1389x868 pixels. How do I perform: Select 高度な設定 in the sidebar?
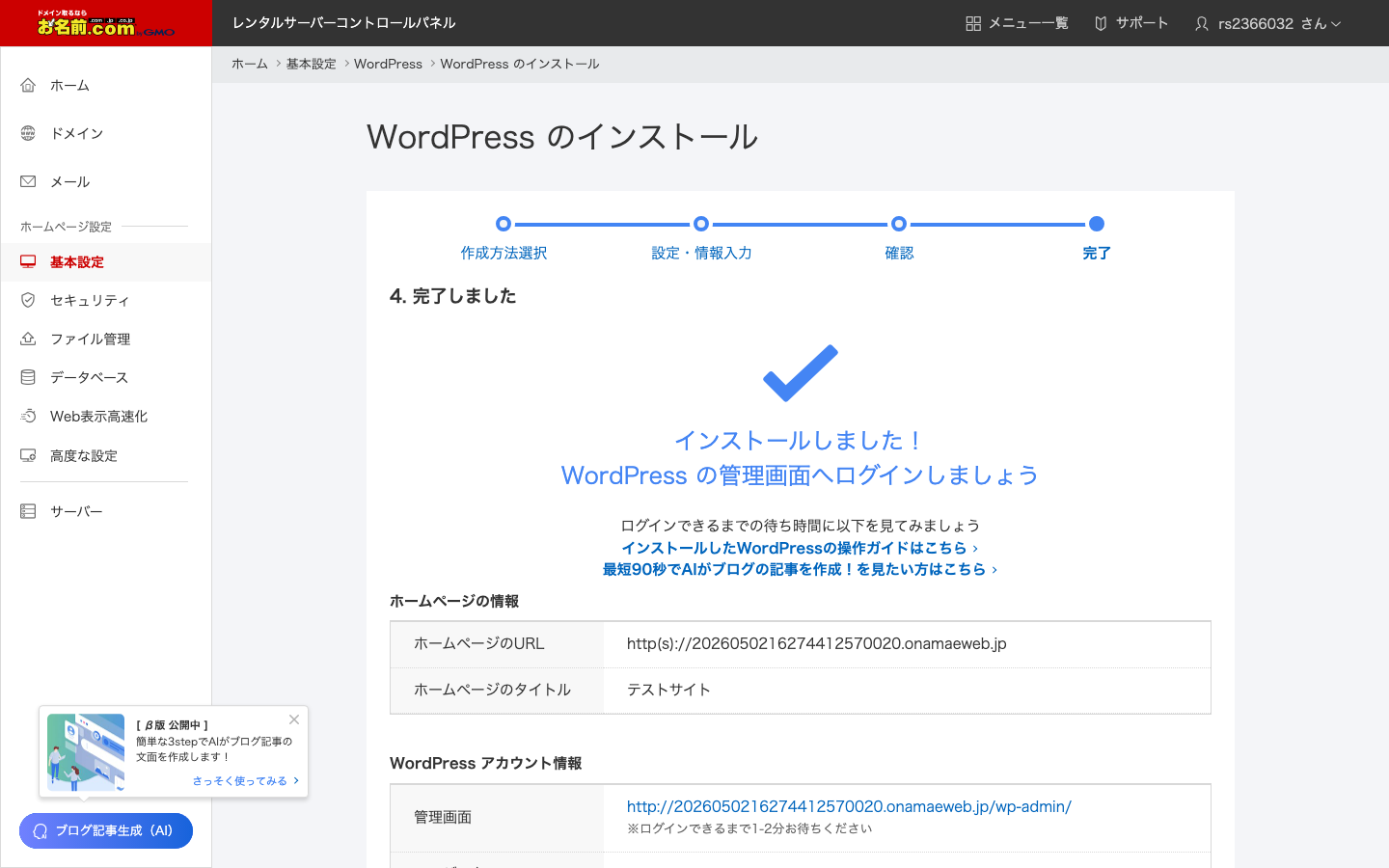coord(106,455)
